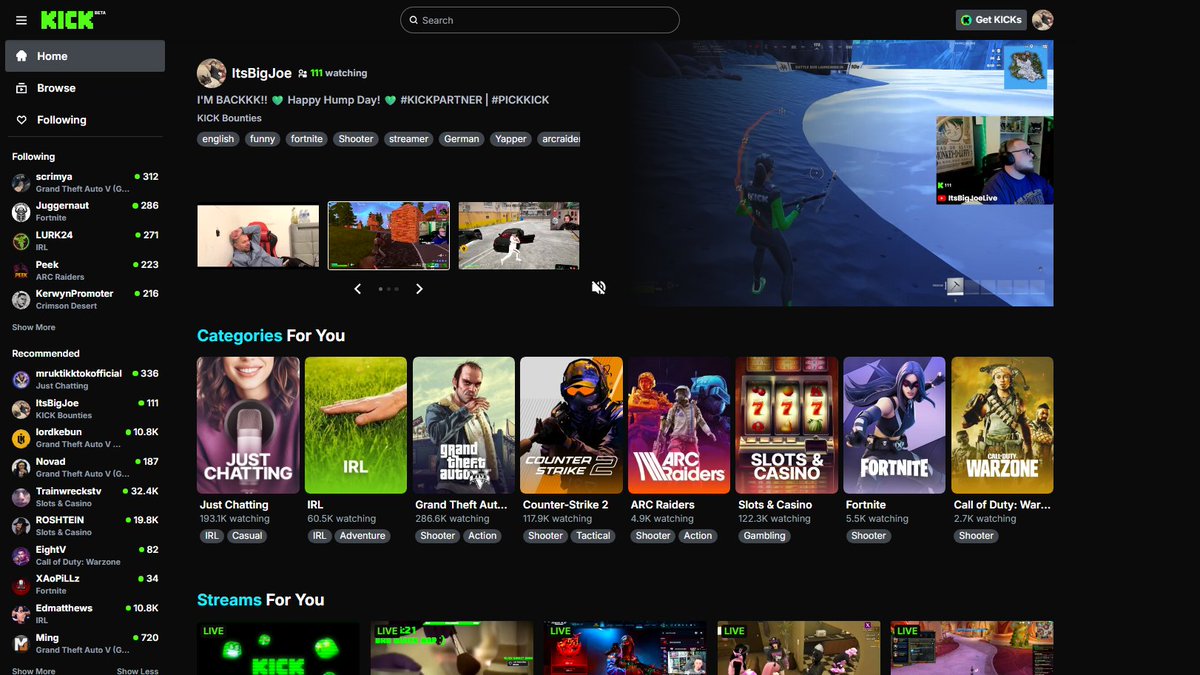
Task: Open the Call of Duty Warzone card
Action: [1003, 426]
